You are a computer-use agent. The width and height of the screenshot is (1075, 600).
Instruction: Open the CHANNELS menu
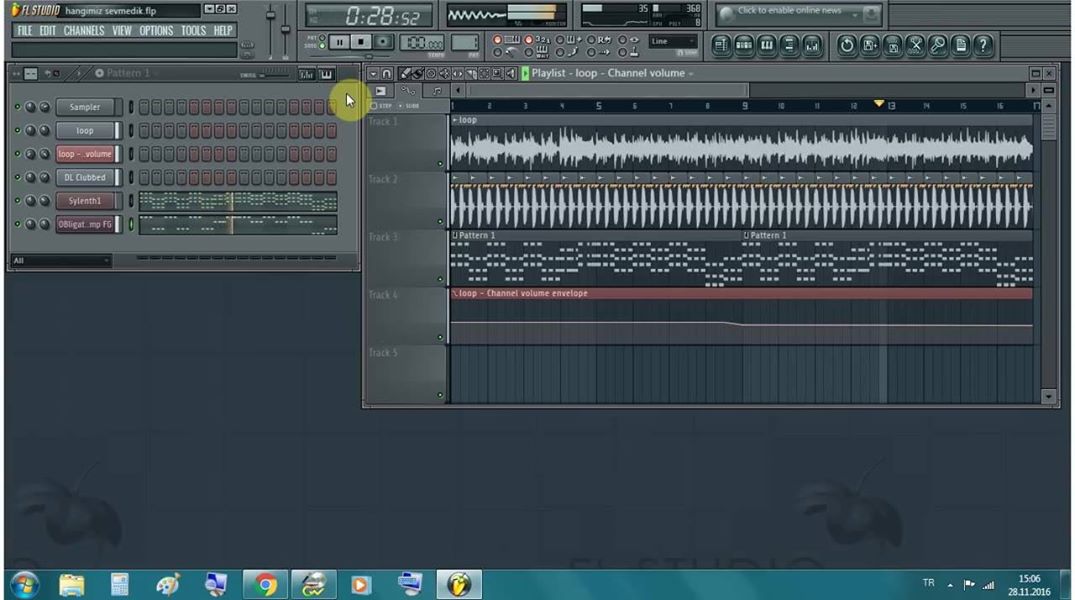[x=84, y=31]
